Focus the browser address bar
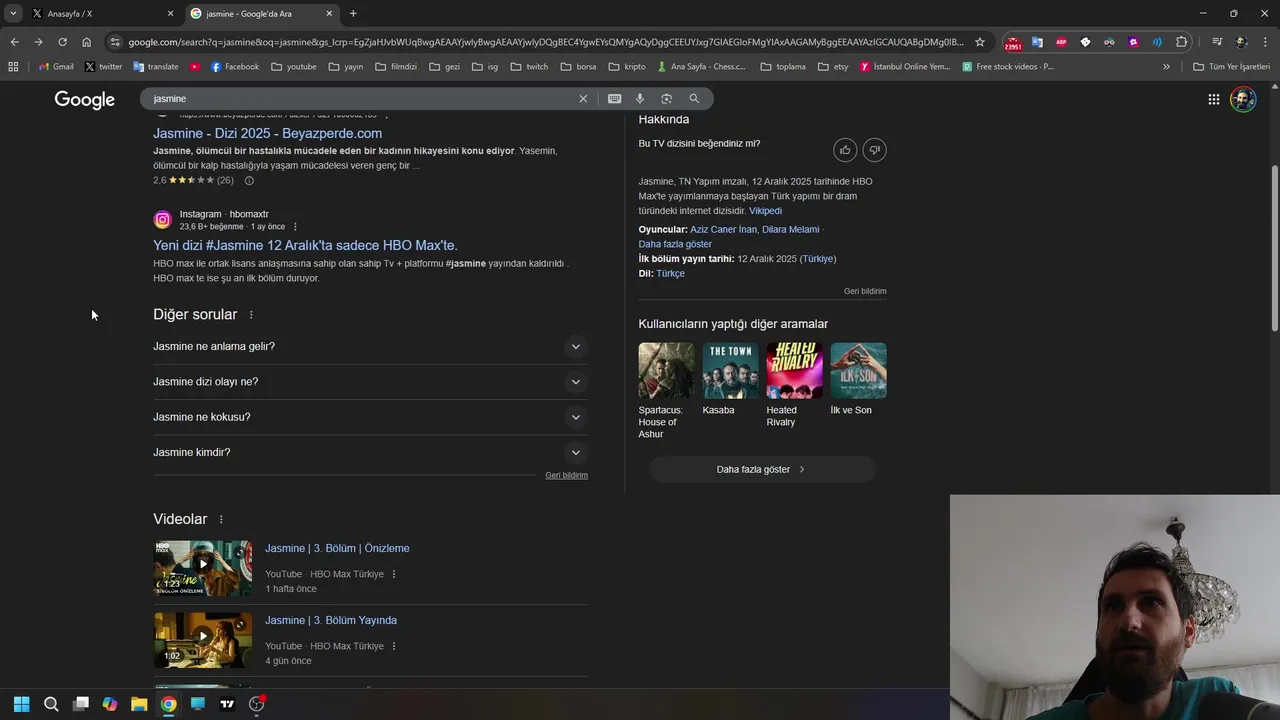This screenshot has width=1280, height=720. (x=545, y=42)
